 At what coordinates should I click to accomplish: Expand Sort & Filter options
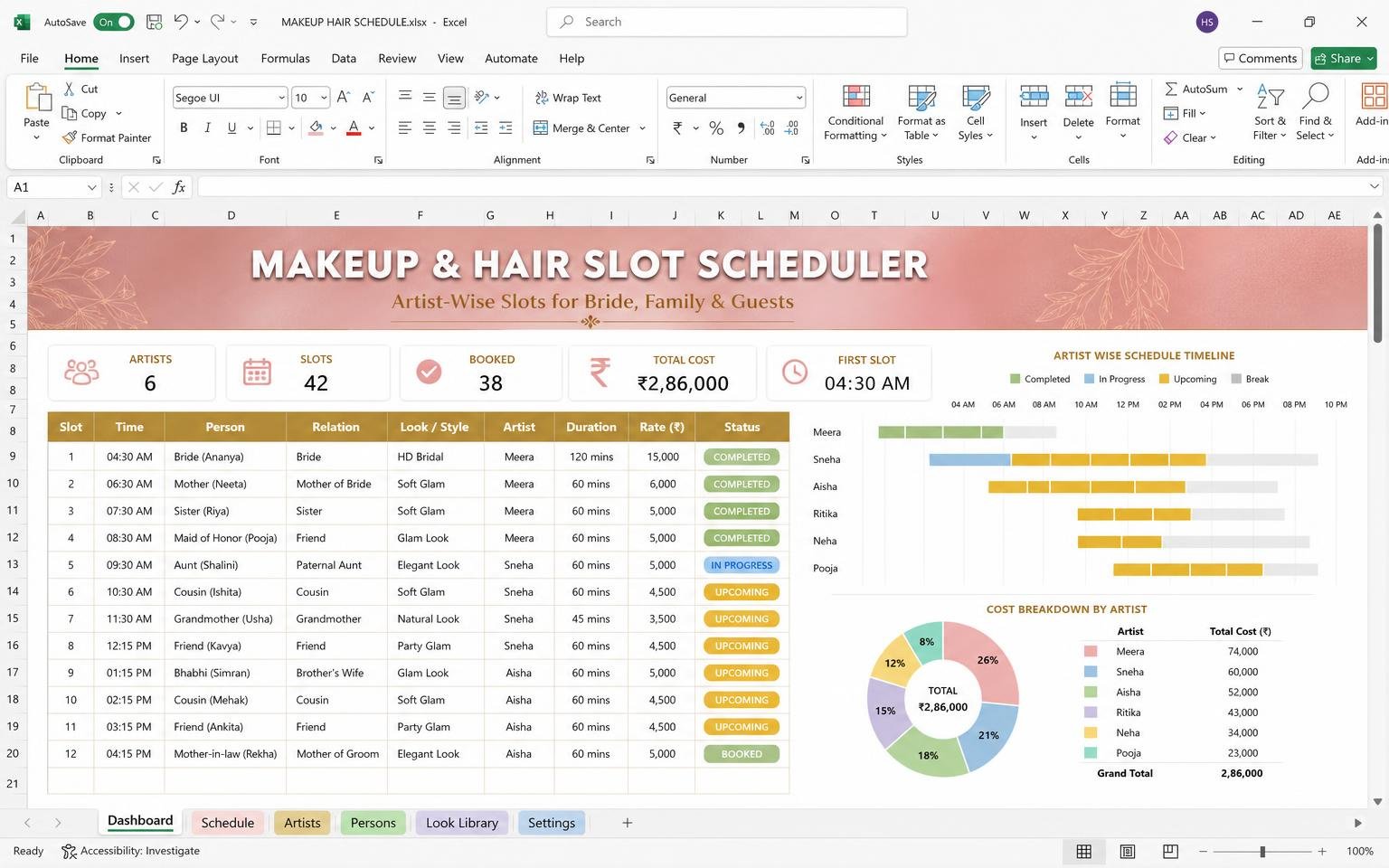pyautogui.click(x=1270, y=113)
